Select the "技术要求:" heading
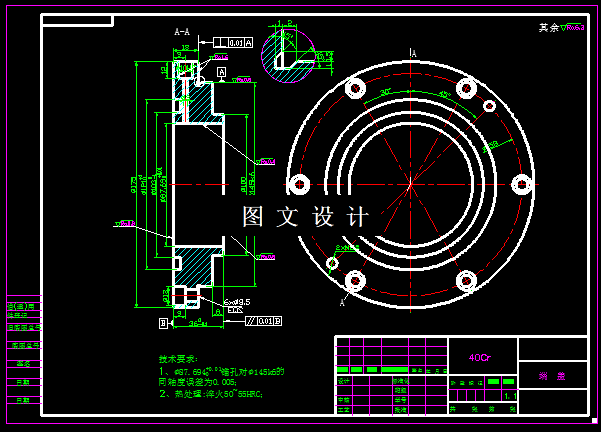601x432 pixels. (x=178, y=359)
